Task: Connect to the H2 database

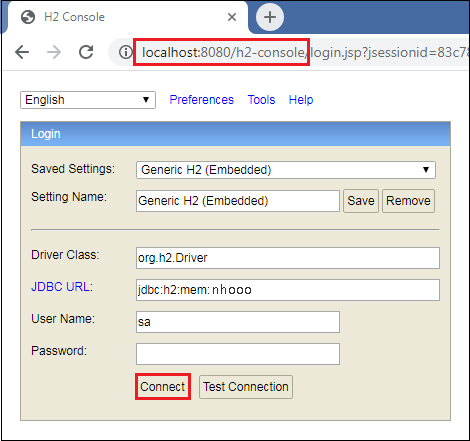Action: coord(163,387)
